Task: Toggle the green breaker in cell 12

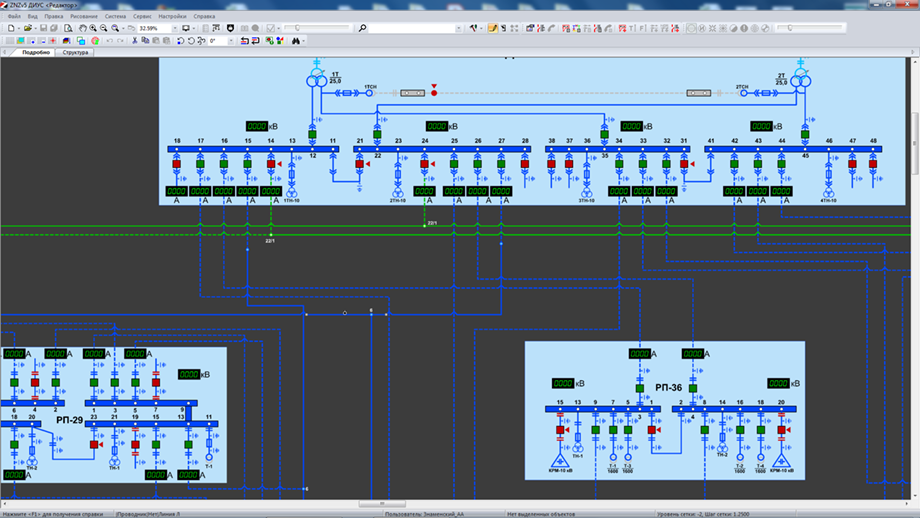Action: [312, 134]
